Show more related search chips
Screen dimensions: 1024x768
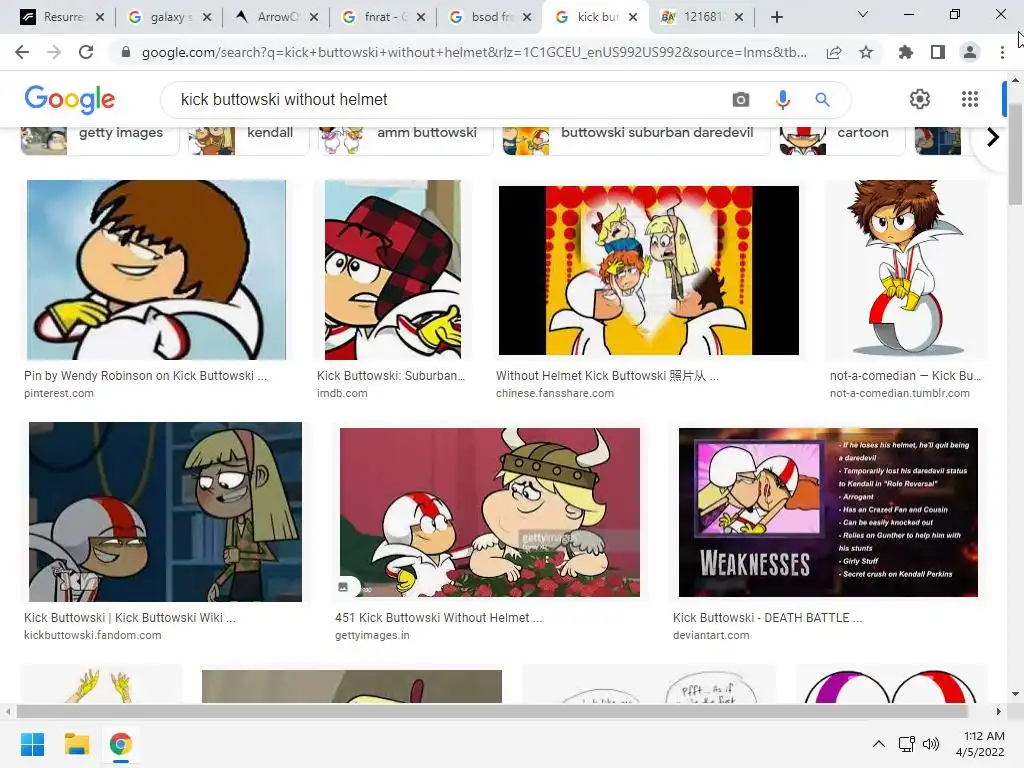993,137
